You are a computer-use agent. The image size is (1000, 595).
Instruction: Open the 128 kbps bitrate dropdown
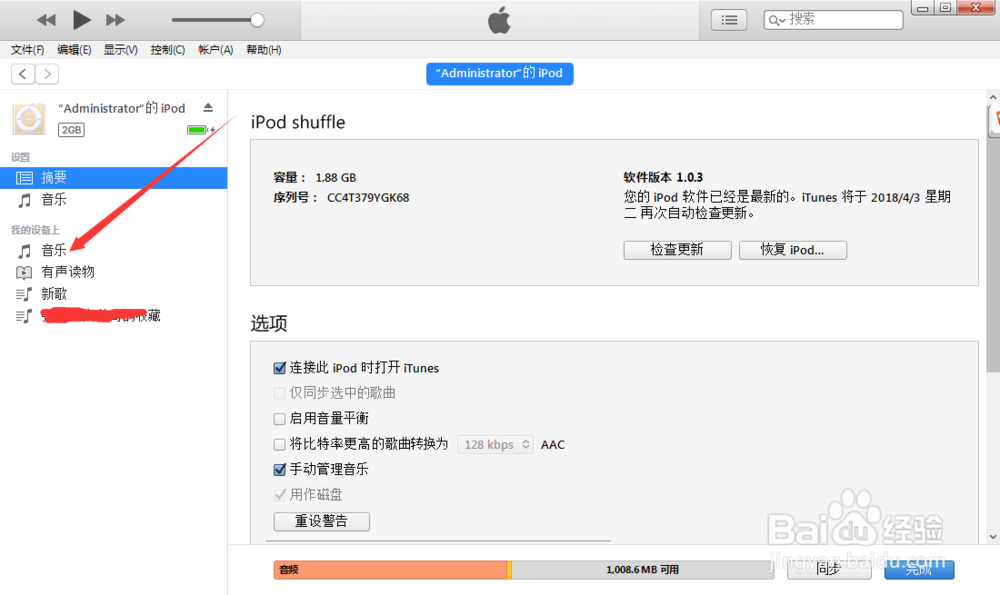pos(496,444)
